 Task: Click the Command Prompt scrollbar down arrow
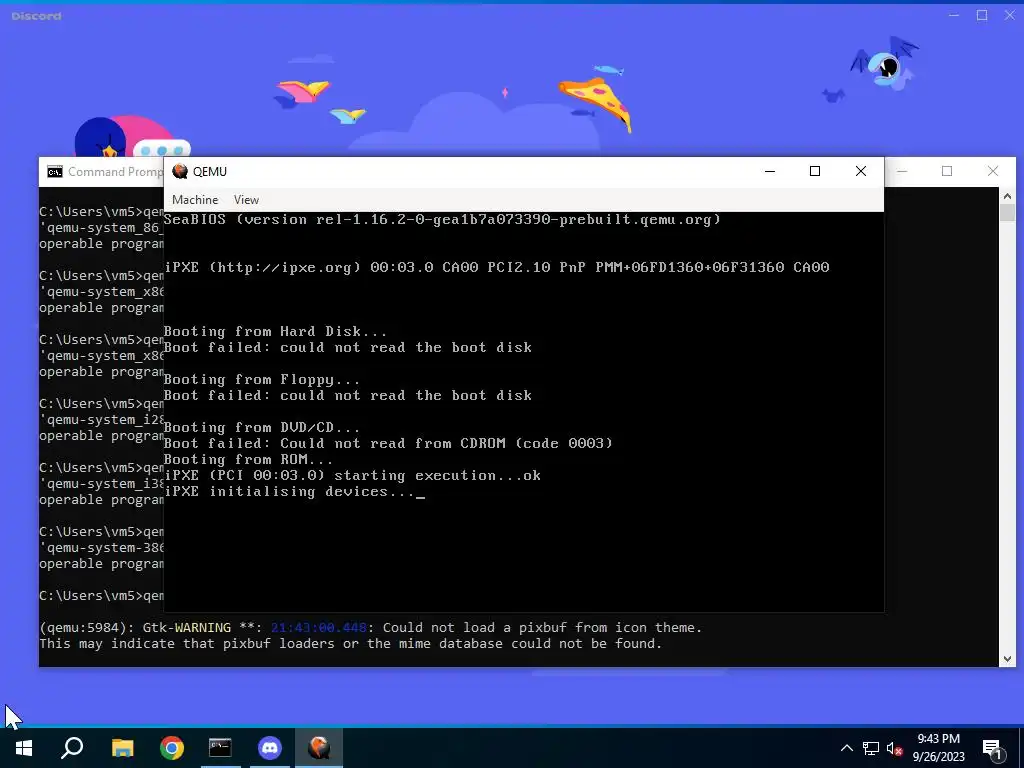[1007, 659]
